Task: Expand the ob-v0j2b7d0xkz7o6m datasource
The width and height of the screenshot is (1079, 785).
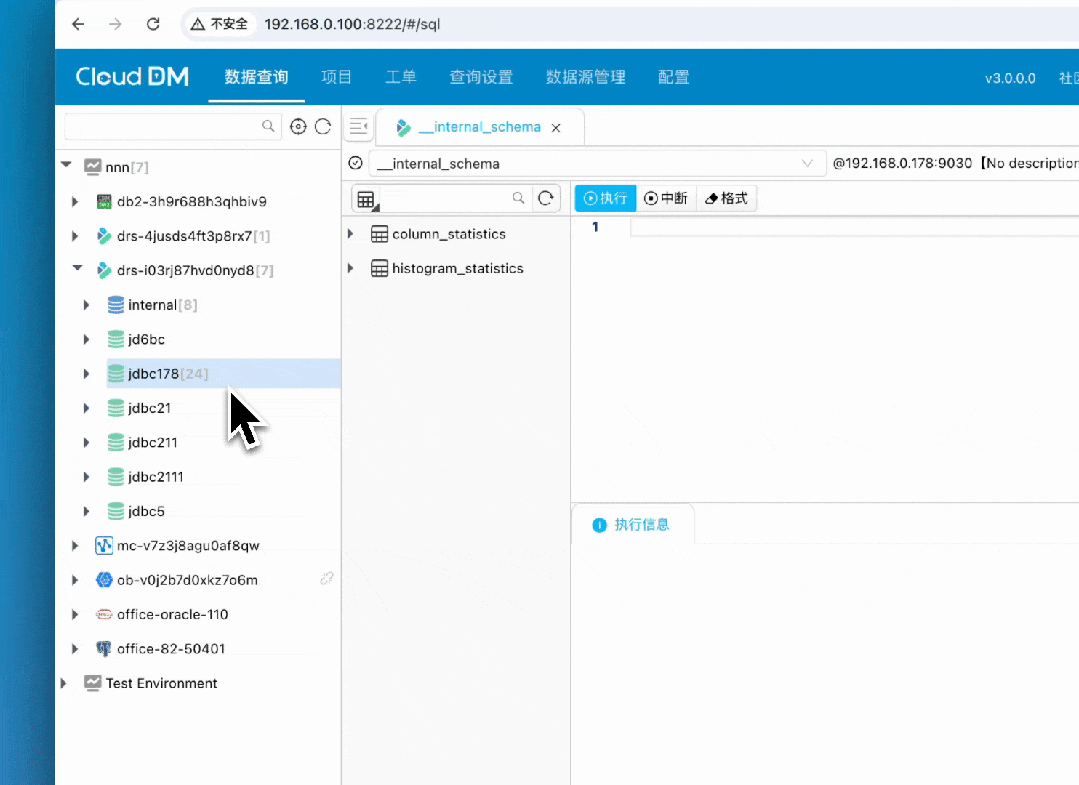Action: pos(75,580)
